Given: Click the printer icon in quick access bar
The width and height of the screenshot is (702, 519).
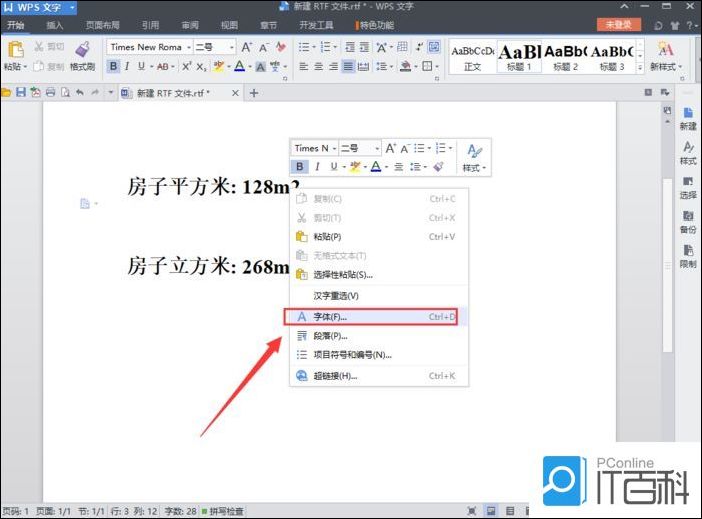Looking at the screenshot, I should click(x=51, y=93).
